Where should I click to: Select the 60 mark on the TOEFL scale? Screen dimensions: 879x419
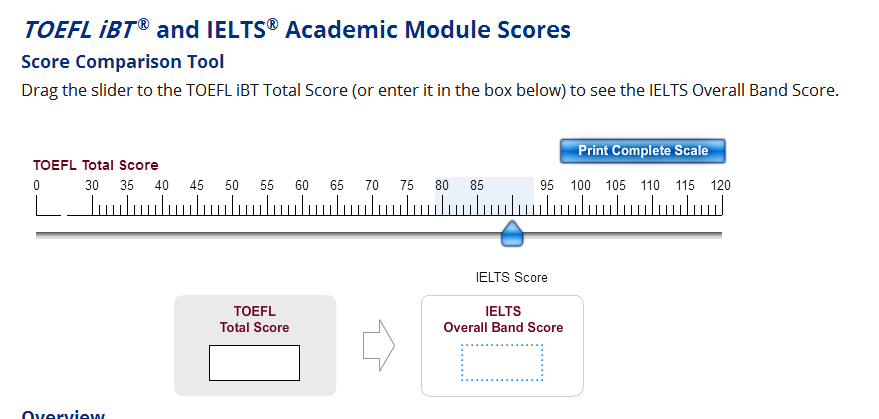pos(302,186)
